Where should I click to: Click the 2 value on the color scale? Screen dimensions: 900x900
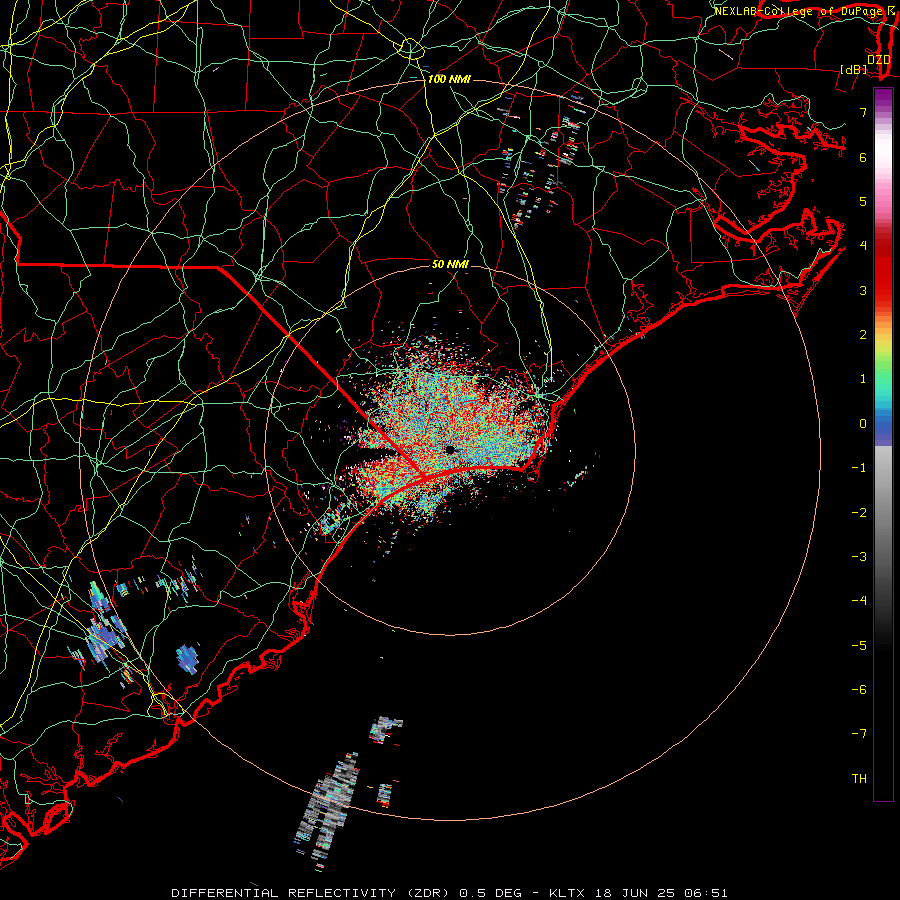[863, 335]
